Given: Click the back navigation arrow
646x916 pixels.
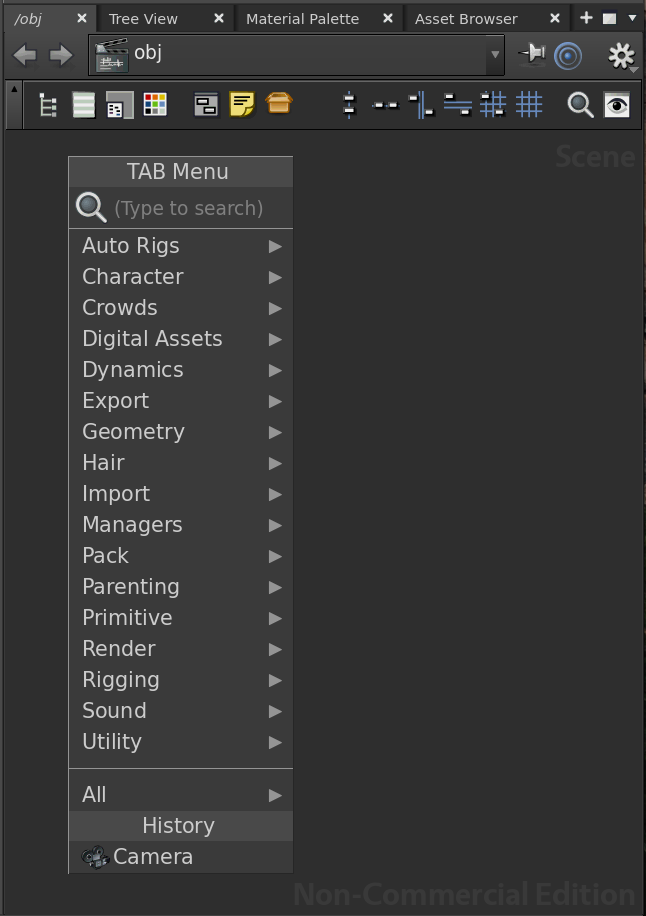Looking at the screenshot, I should coord(25,55).
